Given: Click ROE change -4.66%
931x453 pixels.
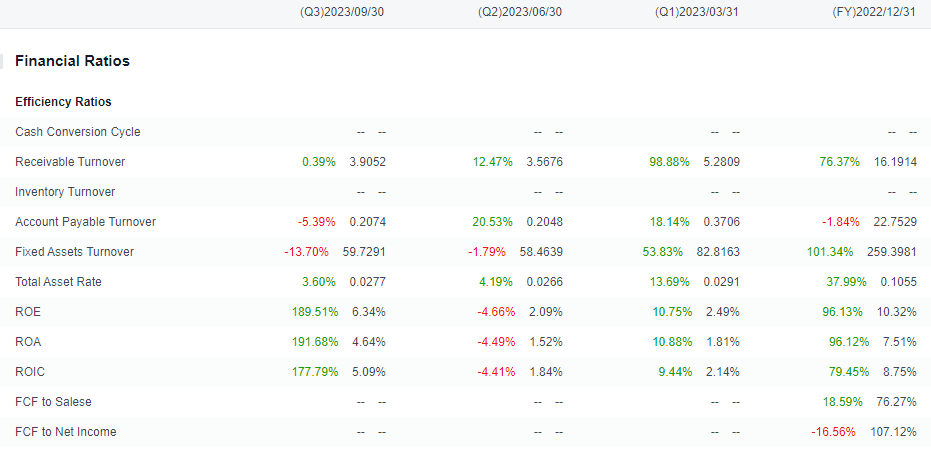Looking at the screenshot, I should point(496,312).
